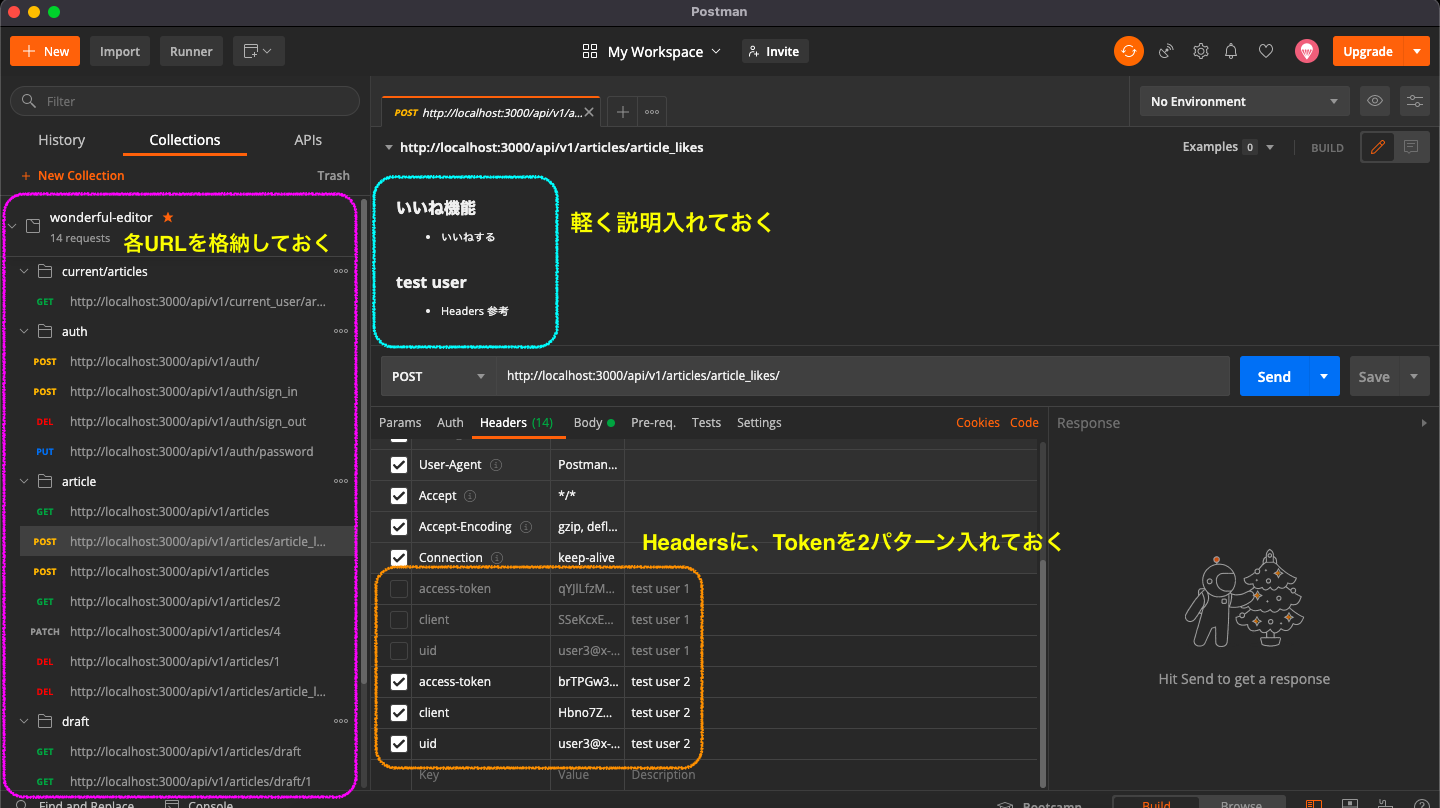Click User-Agent info icon

click(x=496, y=465)
